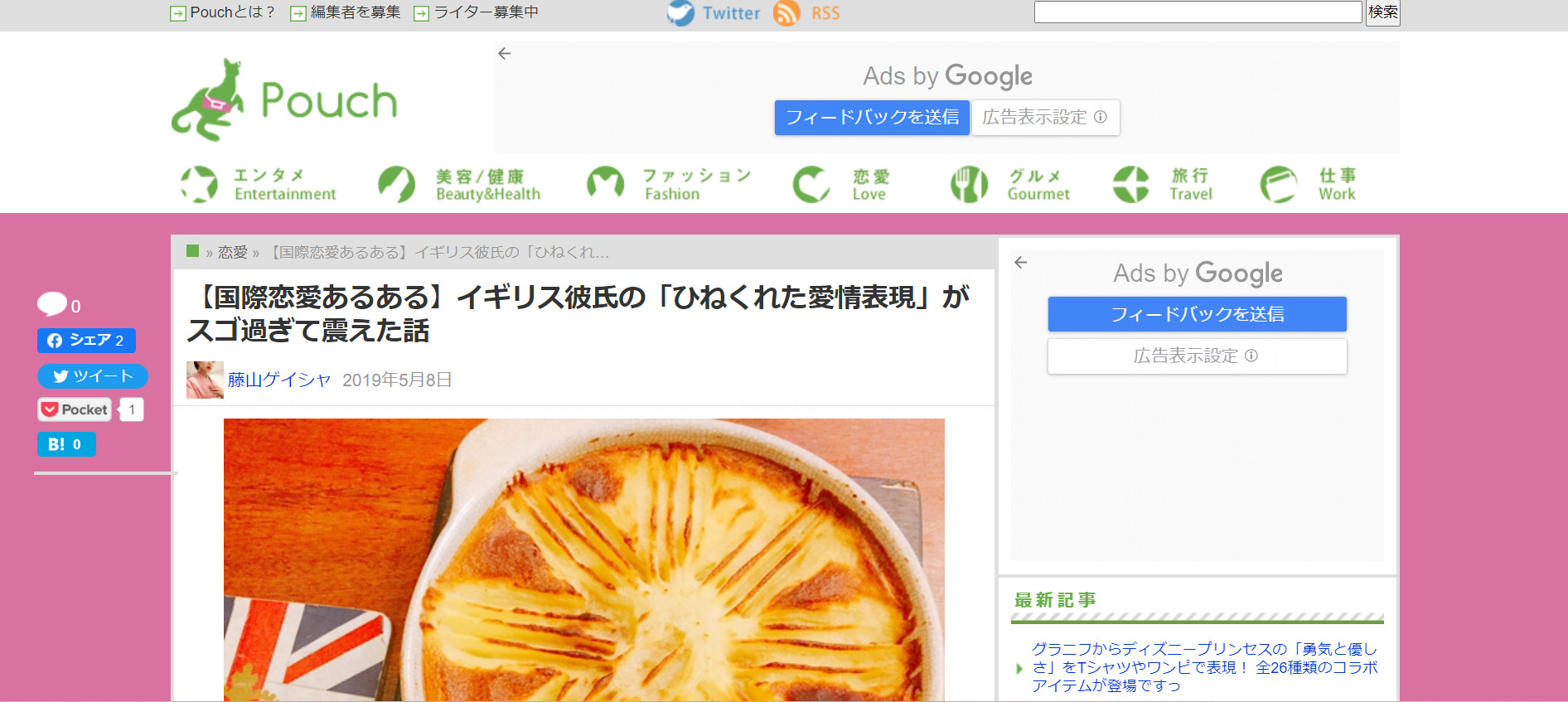Screen dimensions: 1568x702
Task: Click the 検索 search button
Action: click(1383, 12)
